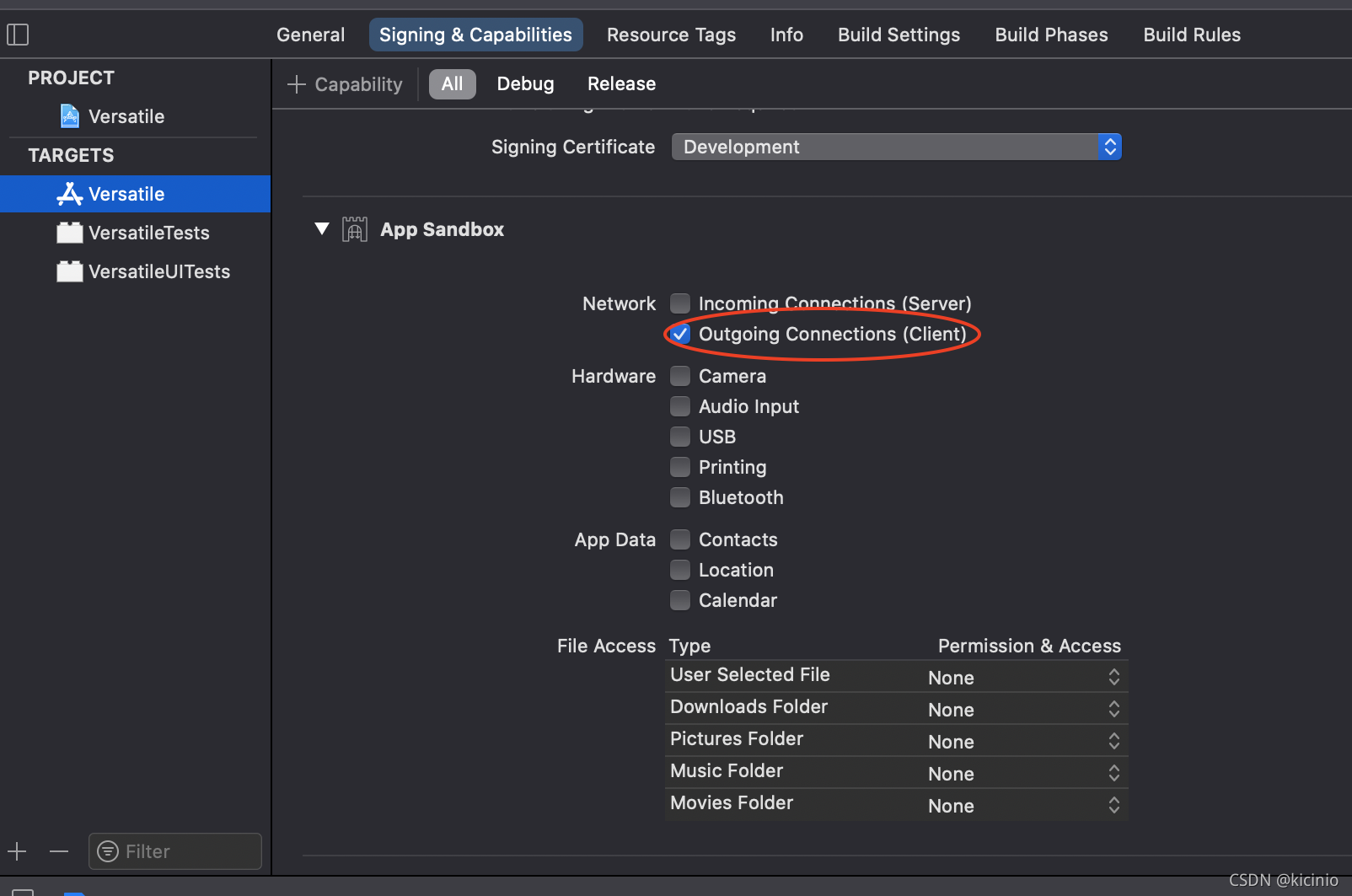
Task: Uncheck Outgoing Connections (Client)
Action: click(x=680, y=334)
